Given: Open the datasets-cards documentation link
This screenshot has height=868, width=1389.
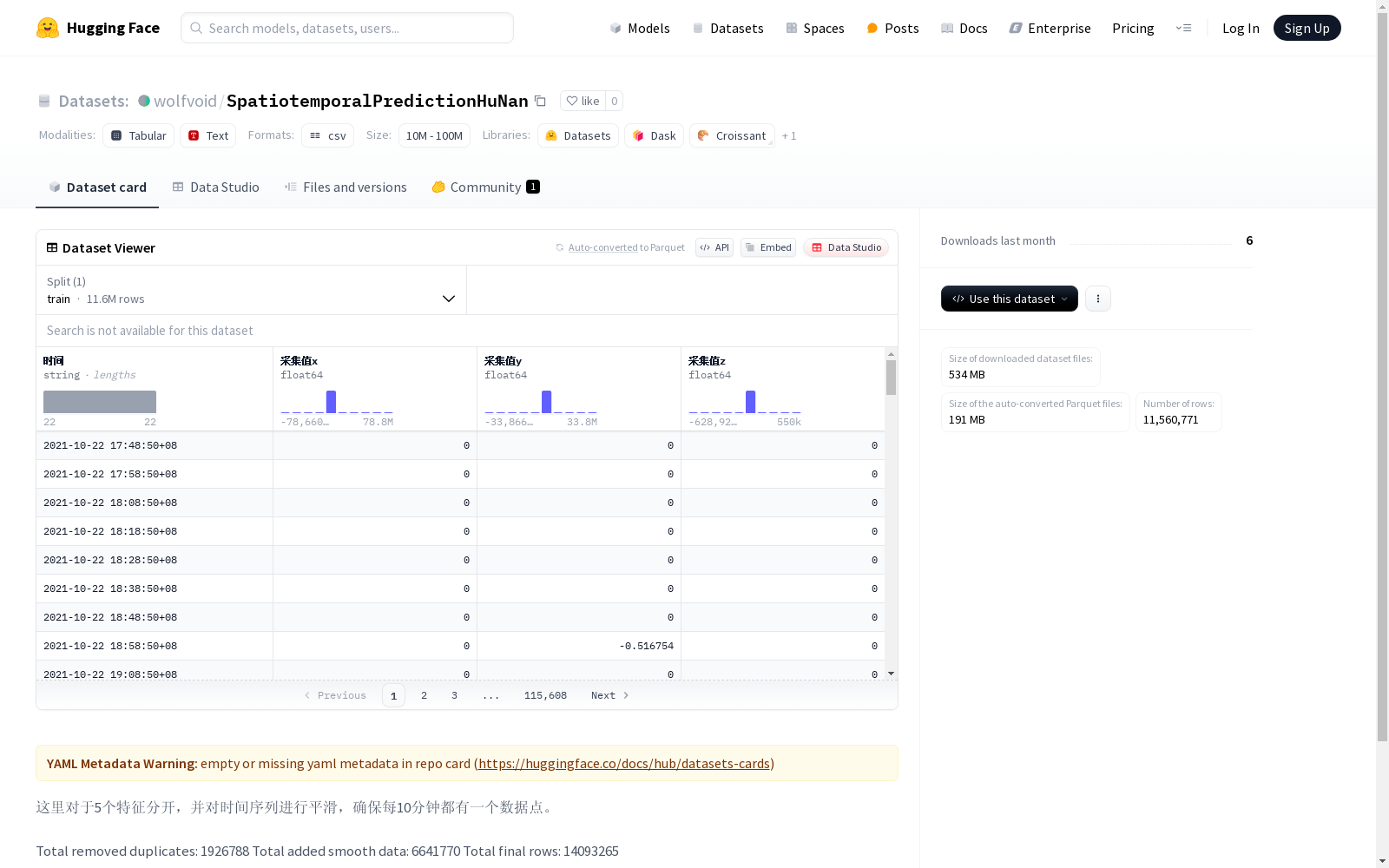Looking at the screenshot, I should pos(624,764).
